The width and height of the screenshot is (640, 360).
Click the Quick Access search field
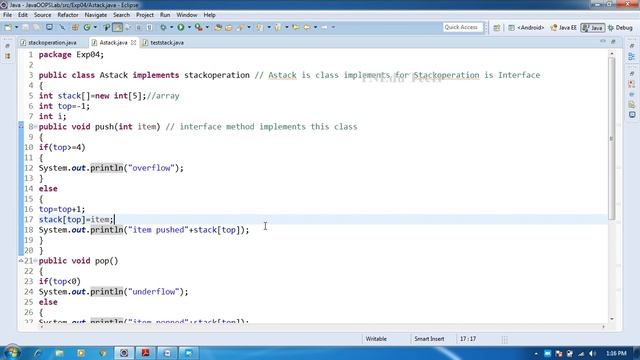[462, 27]
